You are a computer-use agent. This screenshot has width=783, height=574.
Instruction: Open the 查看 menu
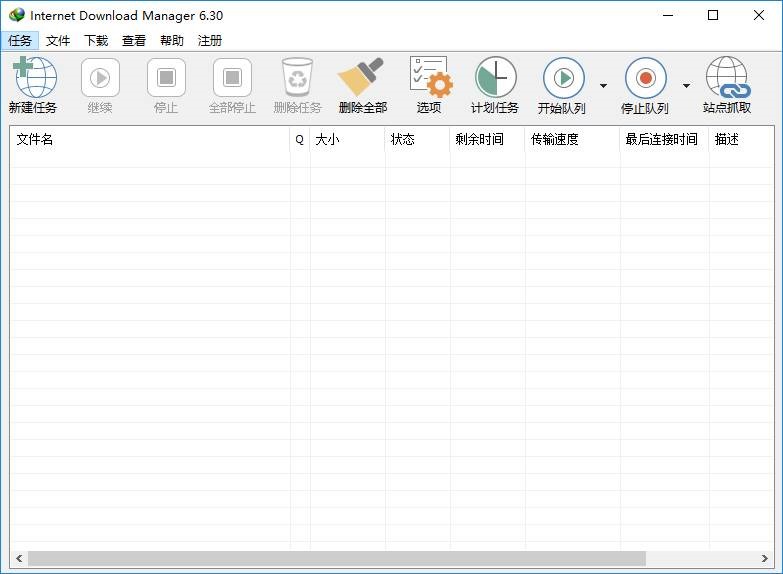click(134, 40)
